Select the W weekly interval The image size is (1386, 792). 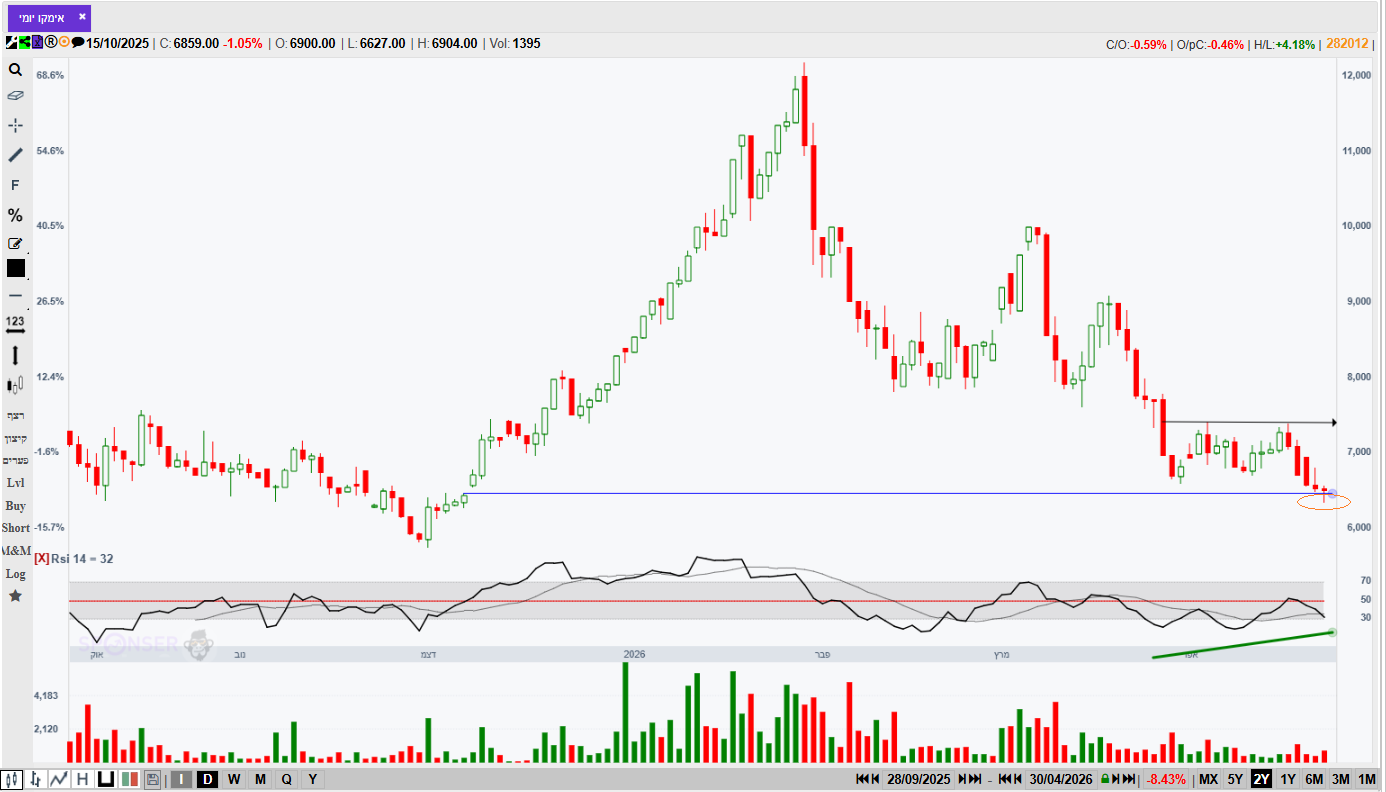234,779
